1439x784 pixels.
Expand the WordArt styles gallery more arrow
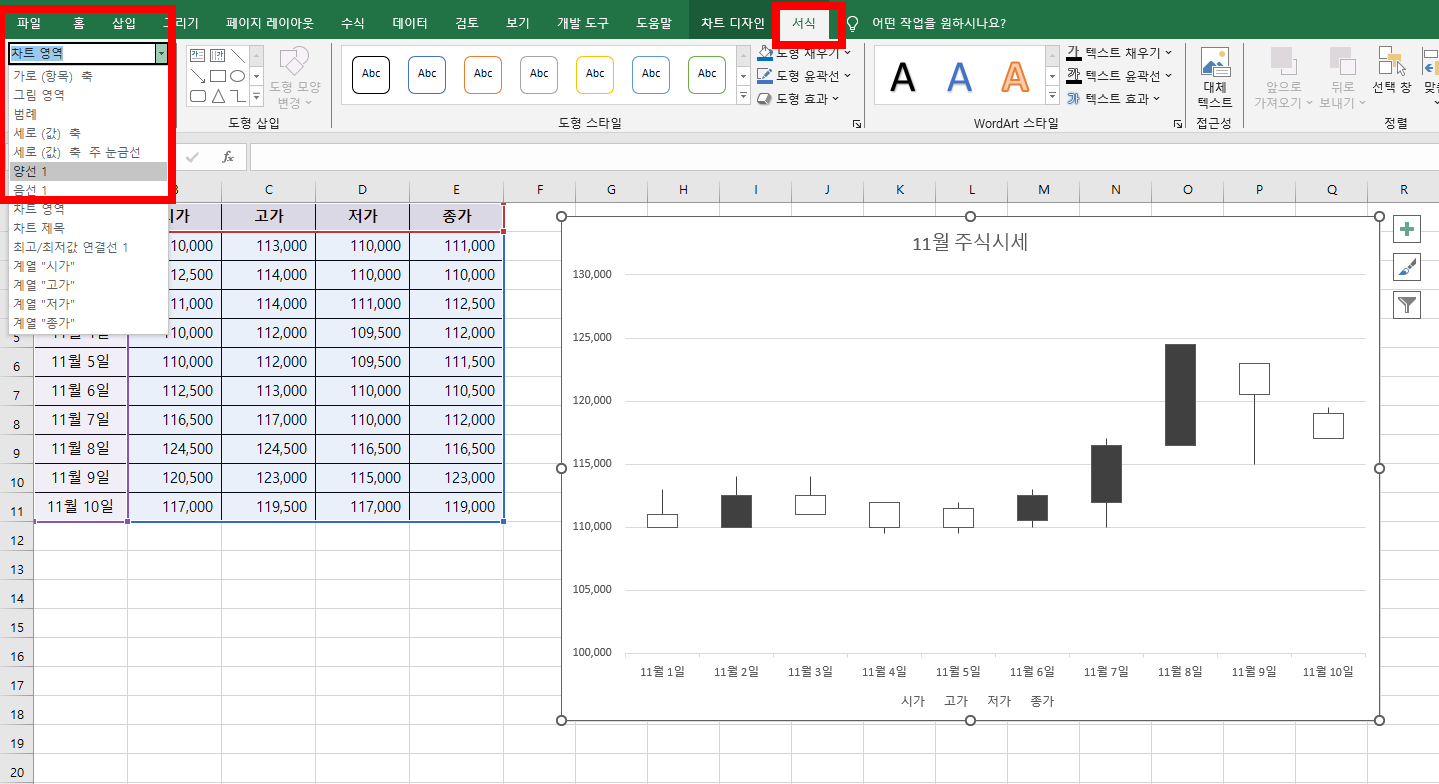click(x=1051, y=97)
